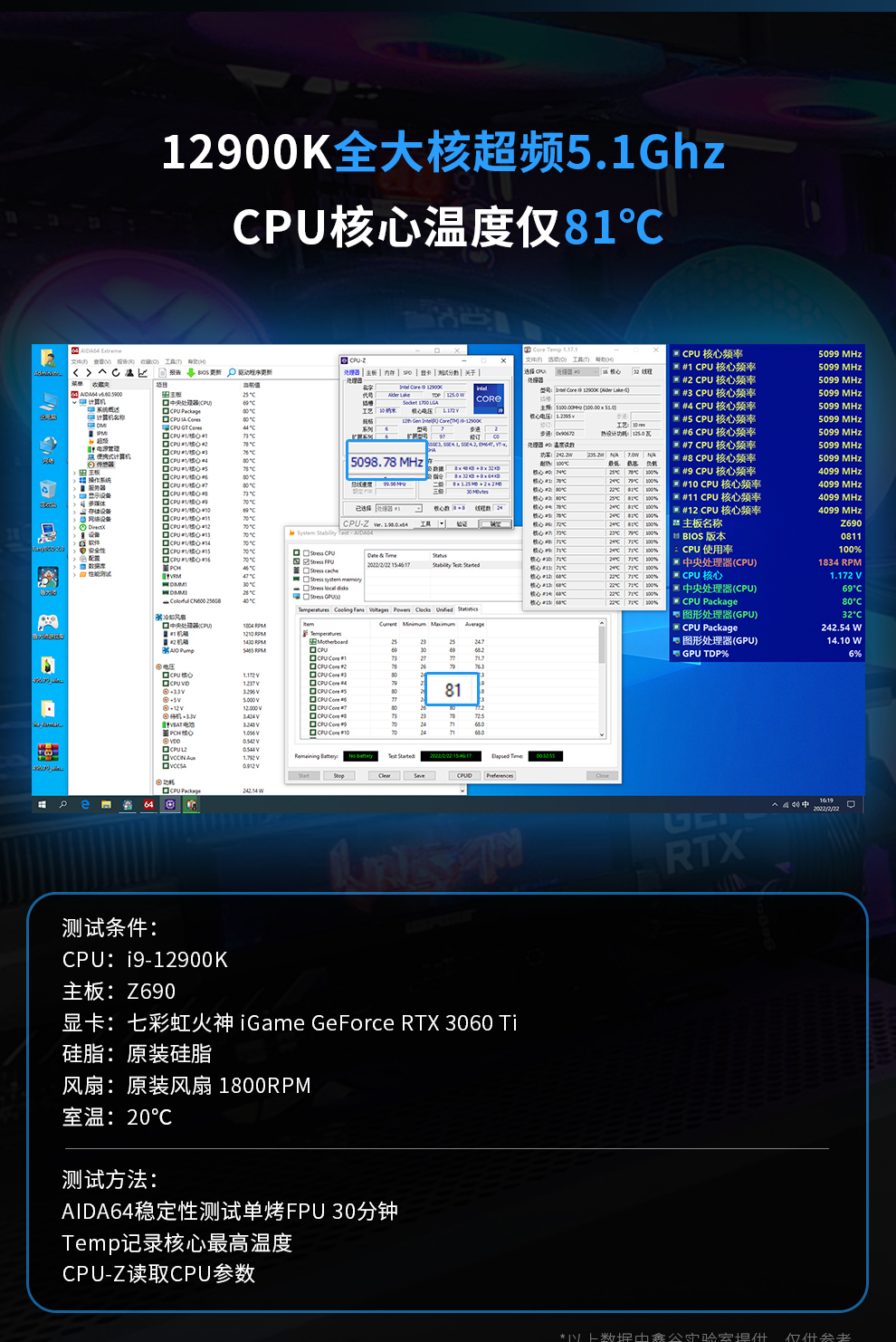Select 传感器 sensor item in AIDA64 tree
896x1342 pixels.
[103, 465]
